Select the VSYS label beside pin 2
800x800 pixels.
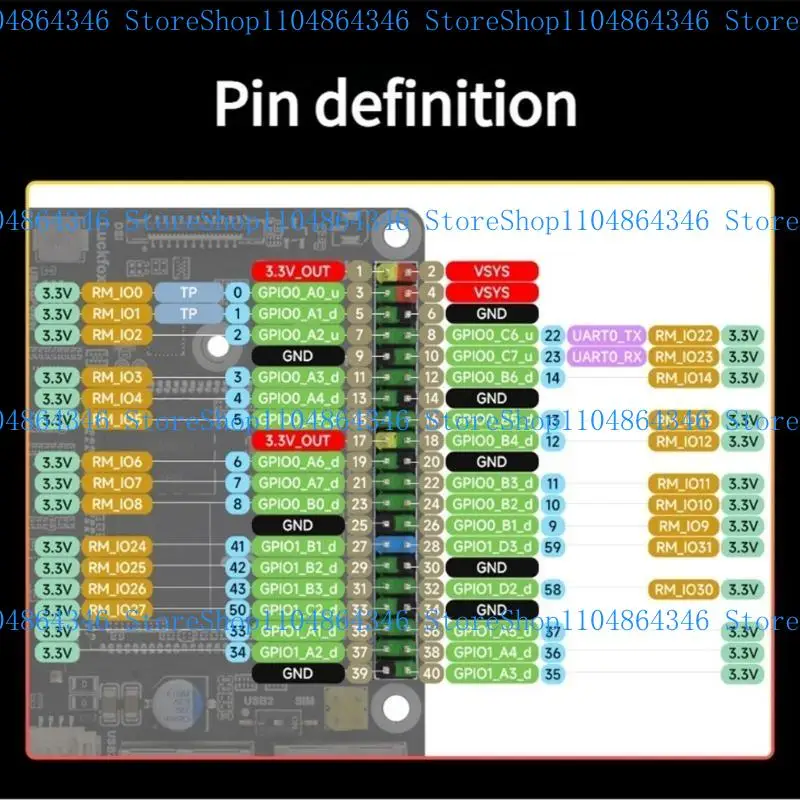pyautogui.click(x=492, y=271)
